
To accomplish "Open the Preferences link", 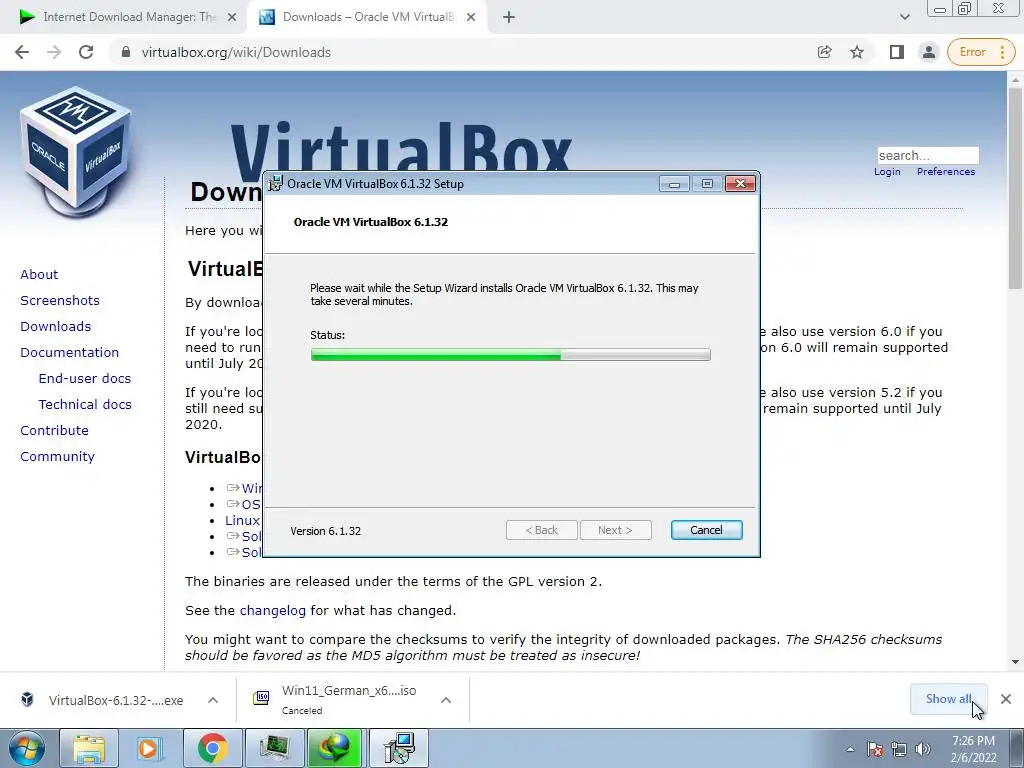I will (946, 172).
